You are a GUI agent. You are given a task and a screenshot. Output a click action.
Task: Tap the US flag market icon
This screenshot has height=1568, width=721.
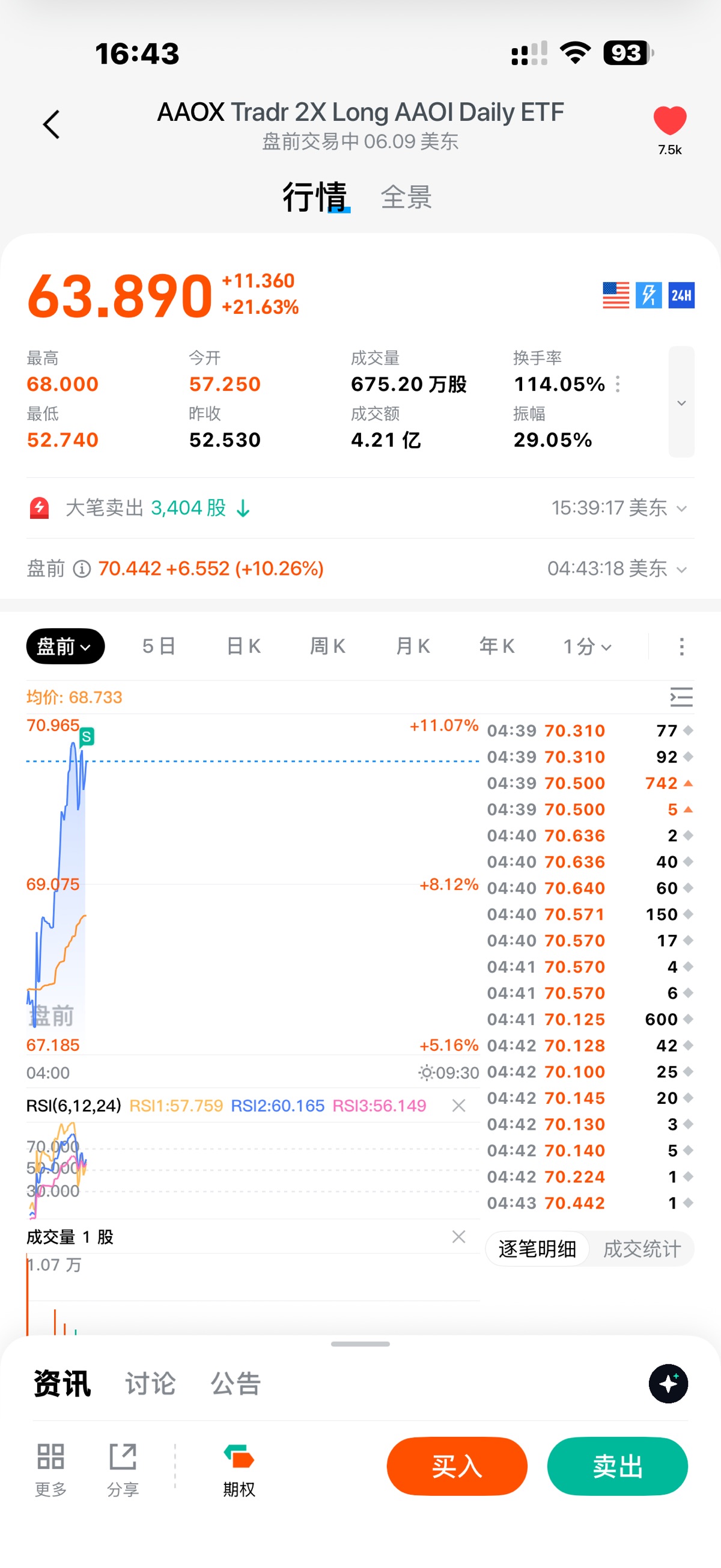[616, 295]
